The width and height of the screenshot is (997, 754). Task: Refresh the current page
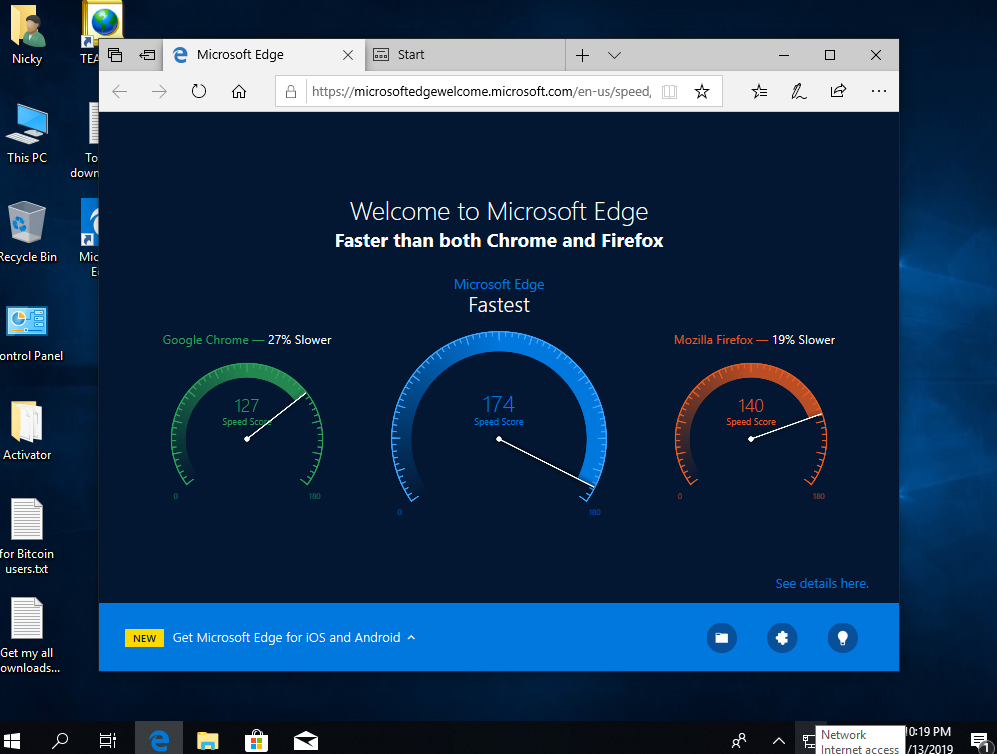coord(199,92)
